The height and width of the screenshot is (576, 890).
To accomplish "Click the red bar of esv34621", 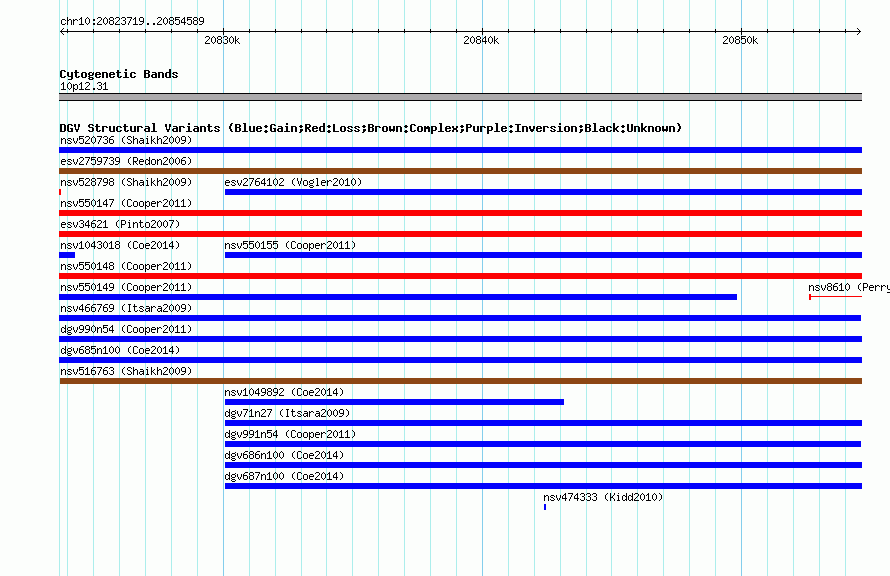I will click(x=460, y=234).
